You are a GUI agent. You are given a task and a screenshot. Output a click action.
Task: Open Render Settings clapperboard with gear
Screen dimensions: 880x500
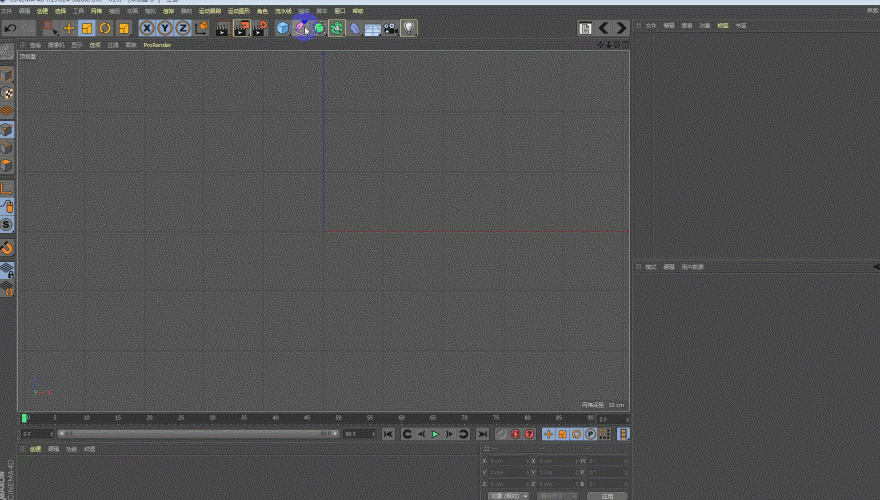[260, 28]
